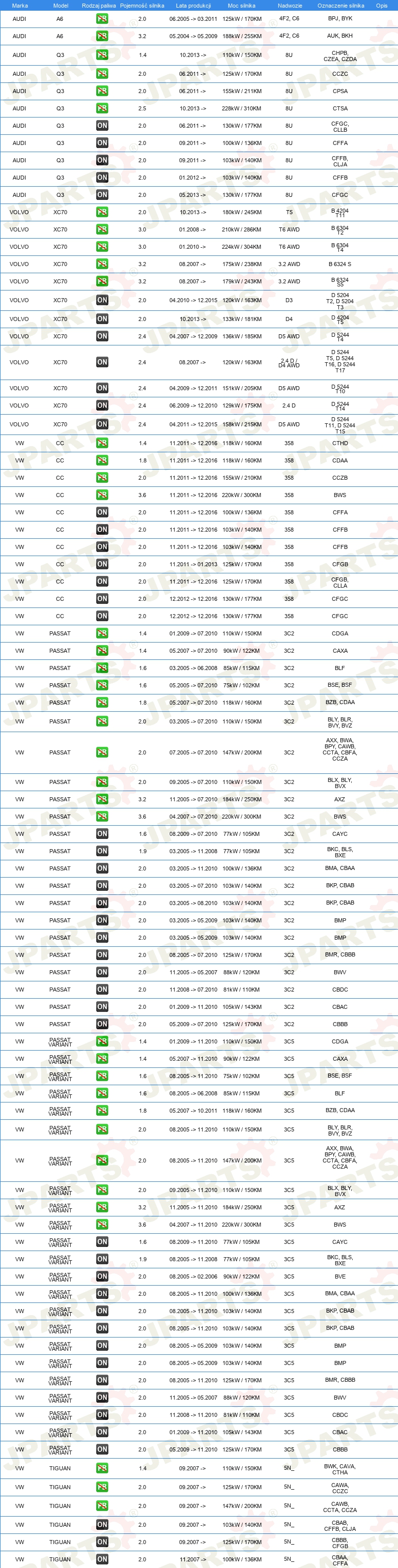The height and width of the screenshot is (1568, 398).
Task: Click the PB icon in the VW CC CTHD row
Action: tap(102, 443)
